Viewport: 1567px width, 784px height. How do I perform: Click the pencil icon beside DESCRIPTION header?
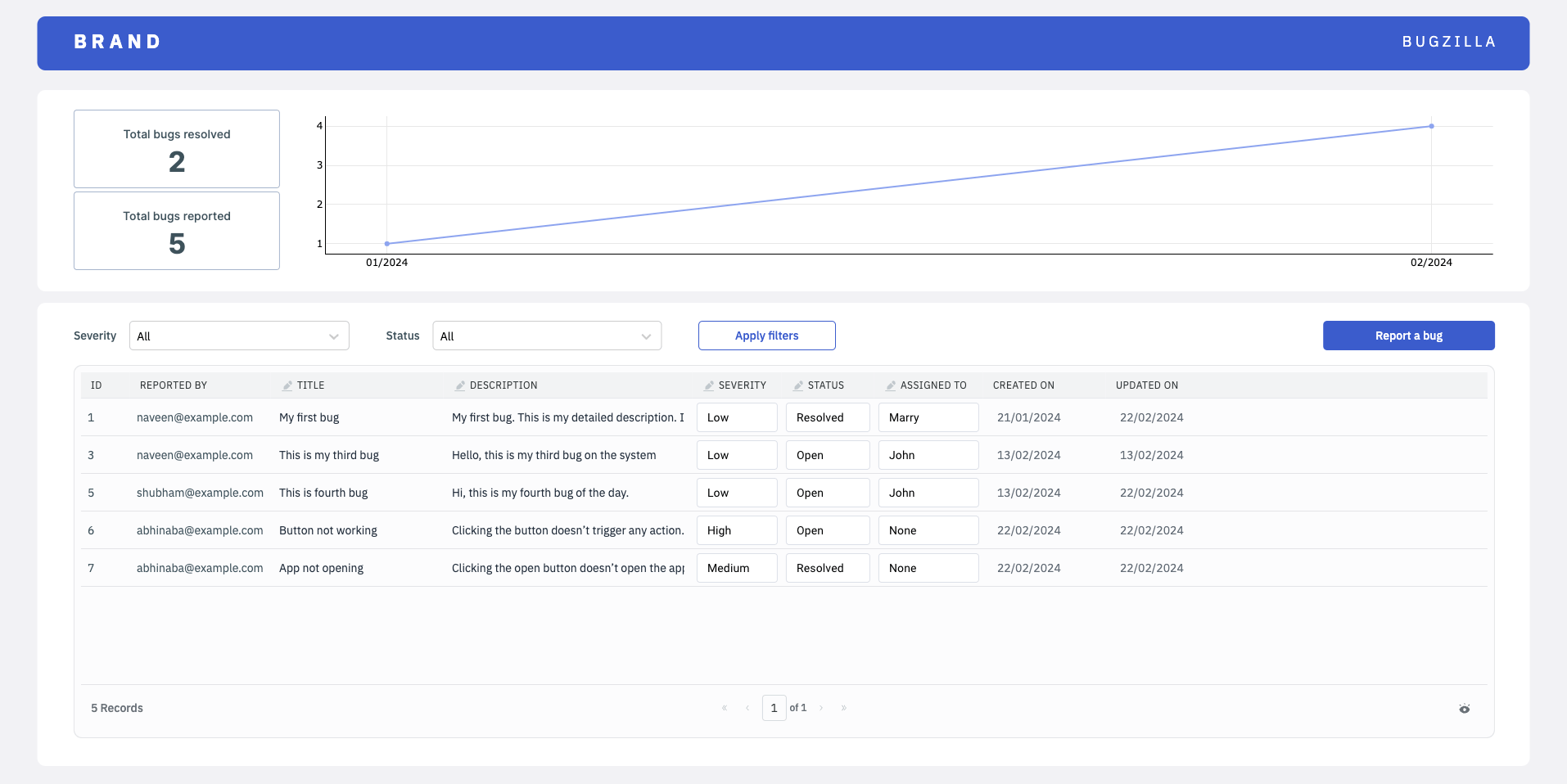(x=460, y=385)
